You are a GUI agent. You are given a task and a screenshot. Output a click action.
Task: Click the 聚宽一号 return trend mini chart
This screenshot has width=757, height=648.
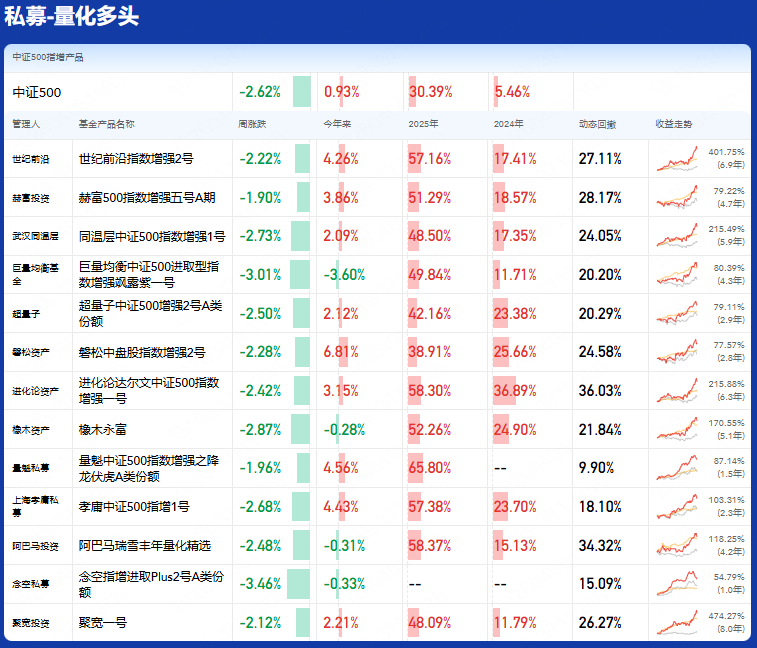677,623
